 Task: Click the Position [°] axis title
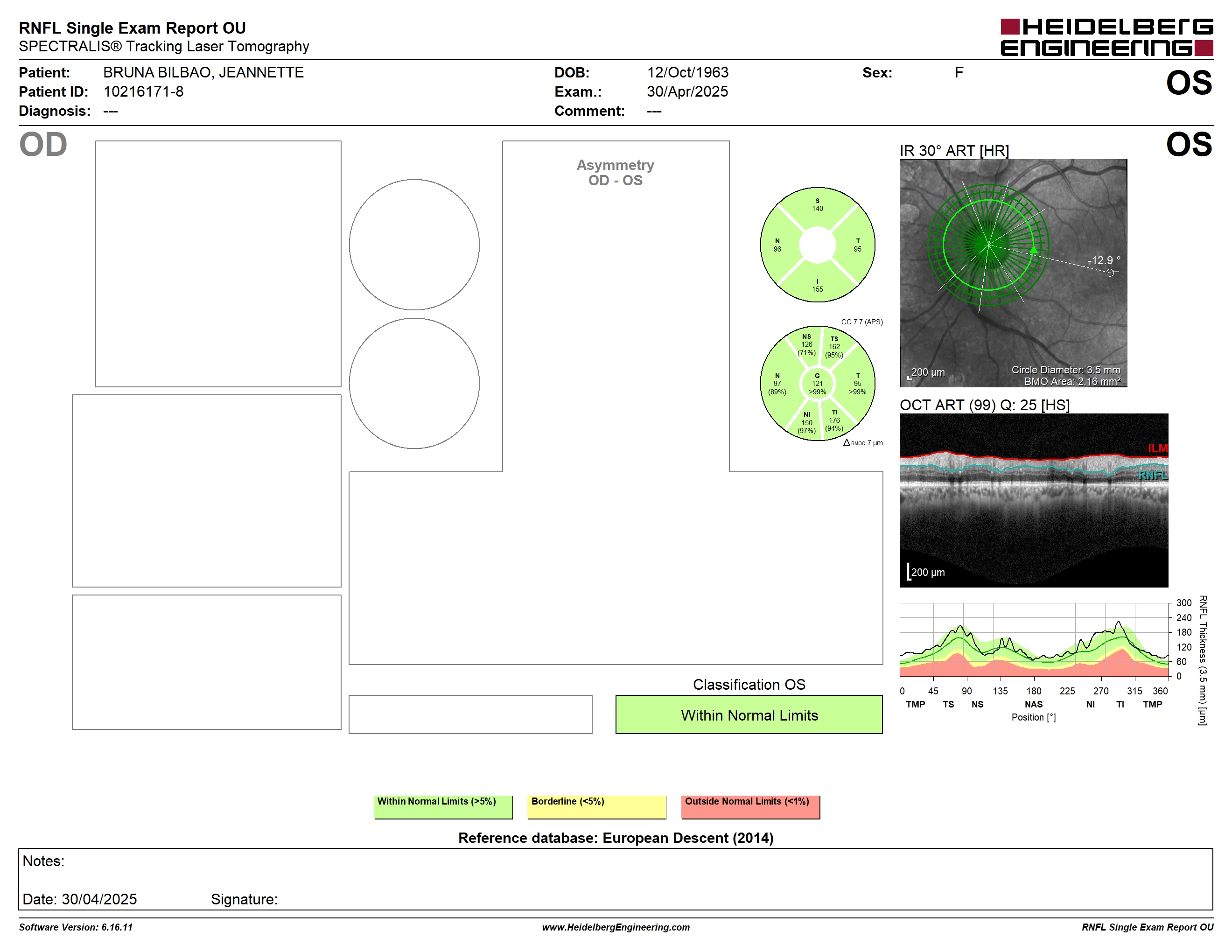[1034, 717]
